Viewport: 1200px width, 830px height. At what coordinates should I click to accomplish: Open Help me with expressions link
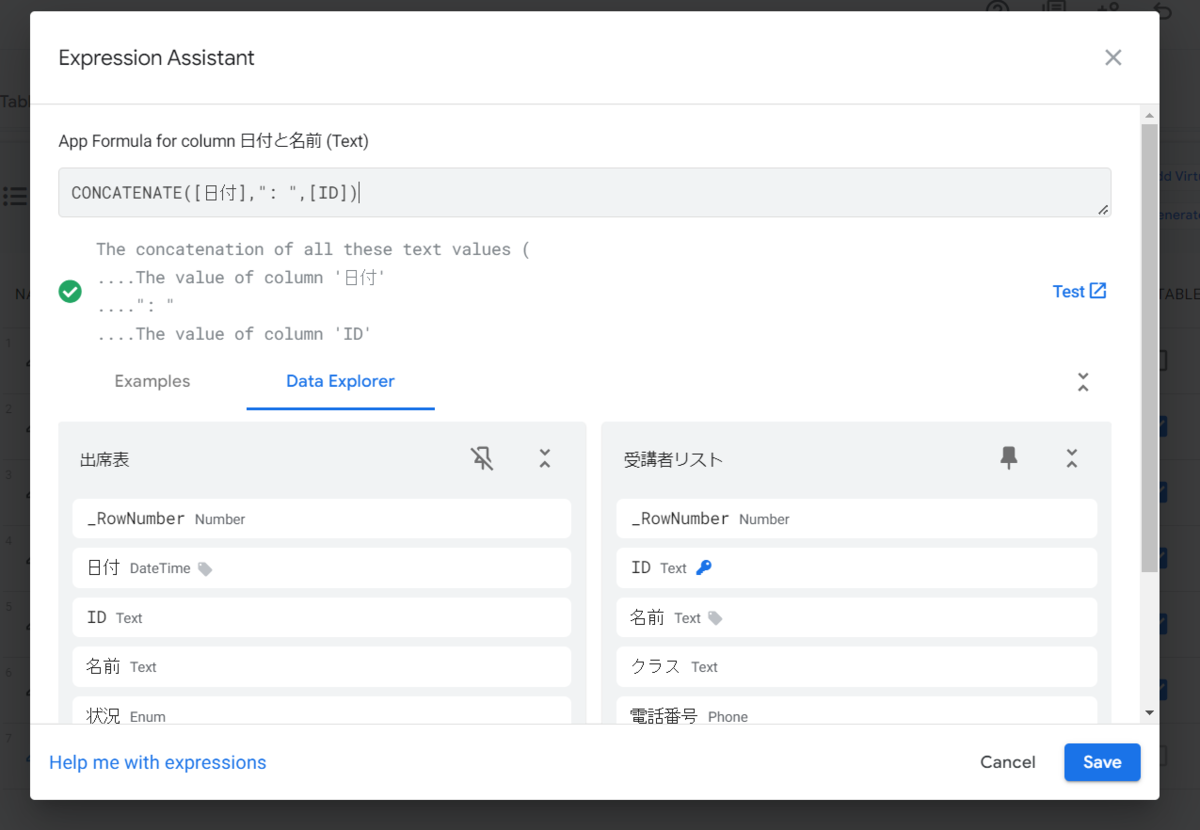coord(158,763)
